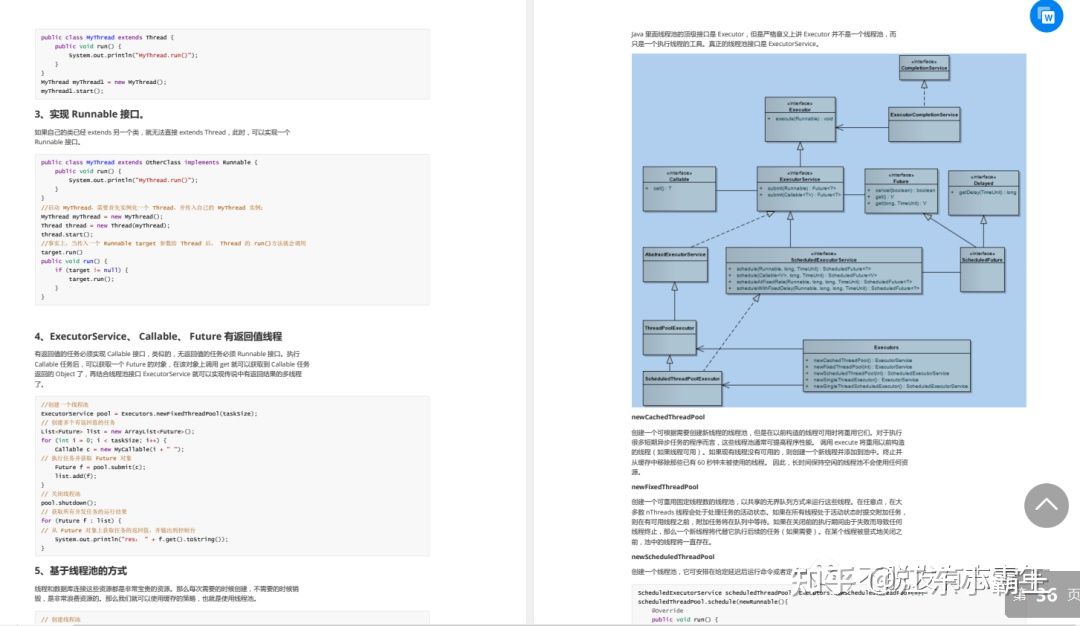The width and height of the screenshot is (1080, 626).
Task: Click heading '4、ExecutorService、Callable、Future 有返回值线程'
Action: pos(158,337)
